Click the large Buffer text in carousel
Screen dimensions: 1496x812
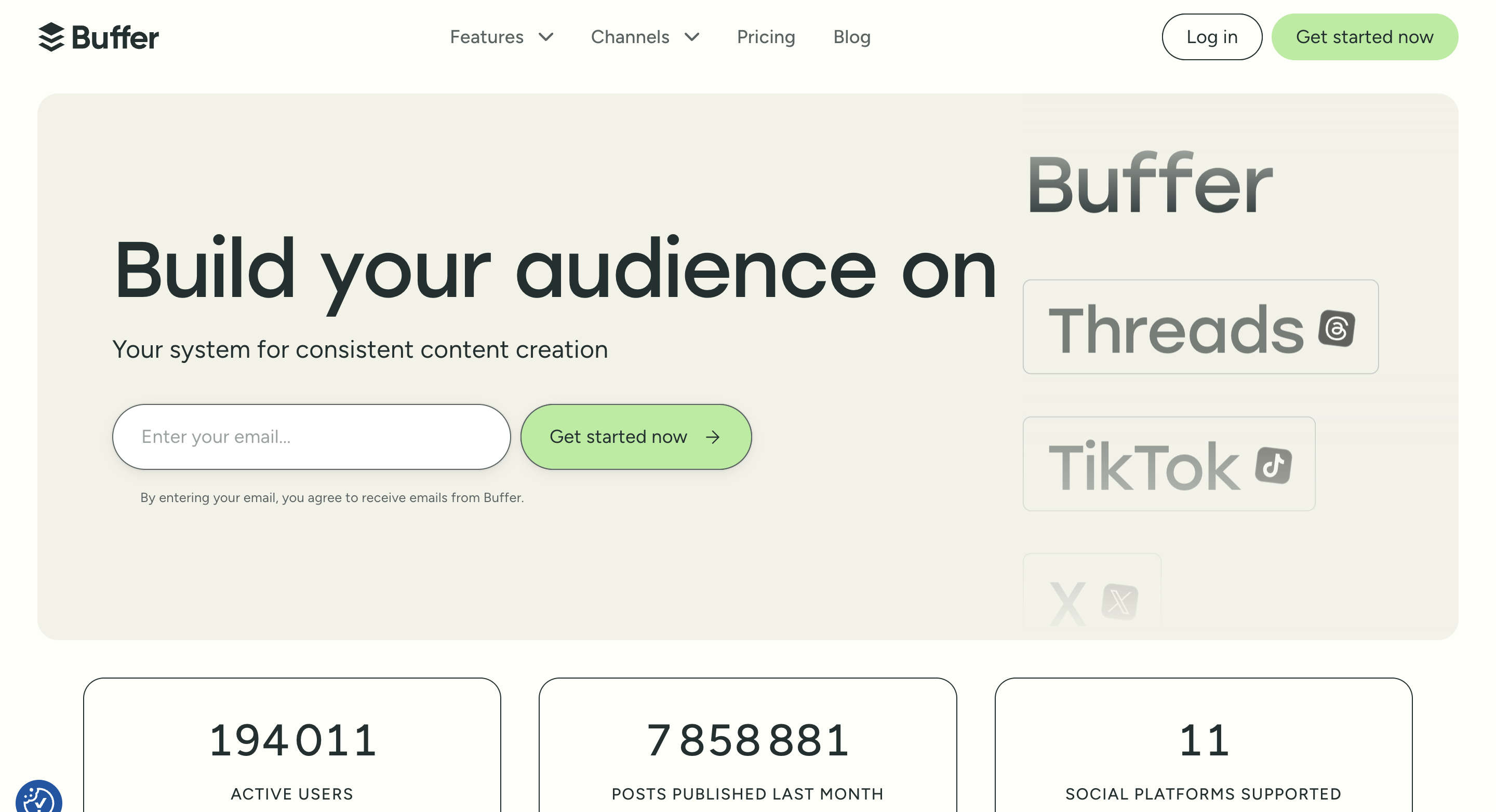coord(1150,183)
